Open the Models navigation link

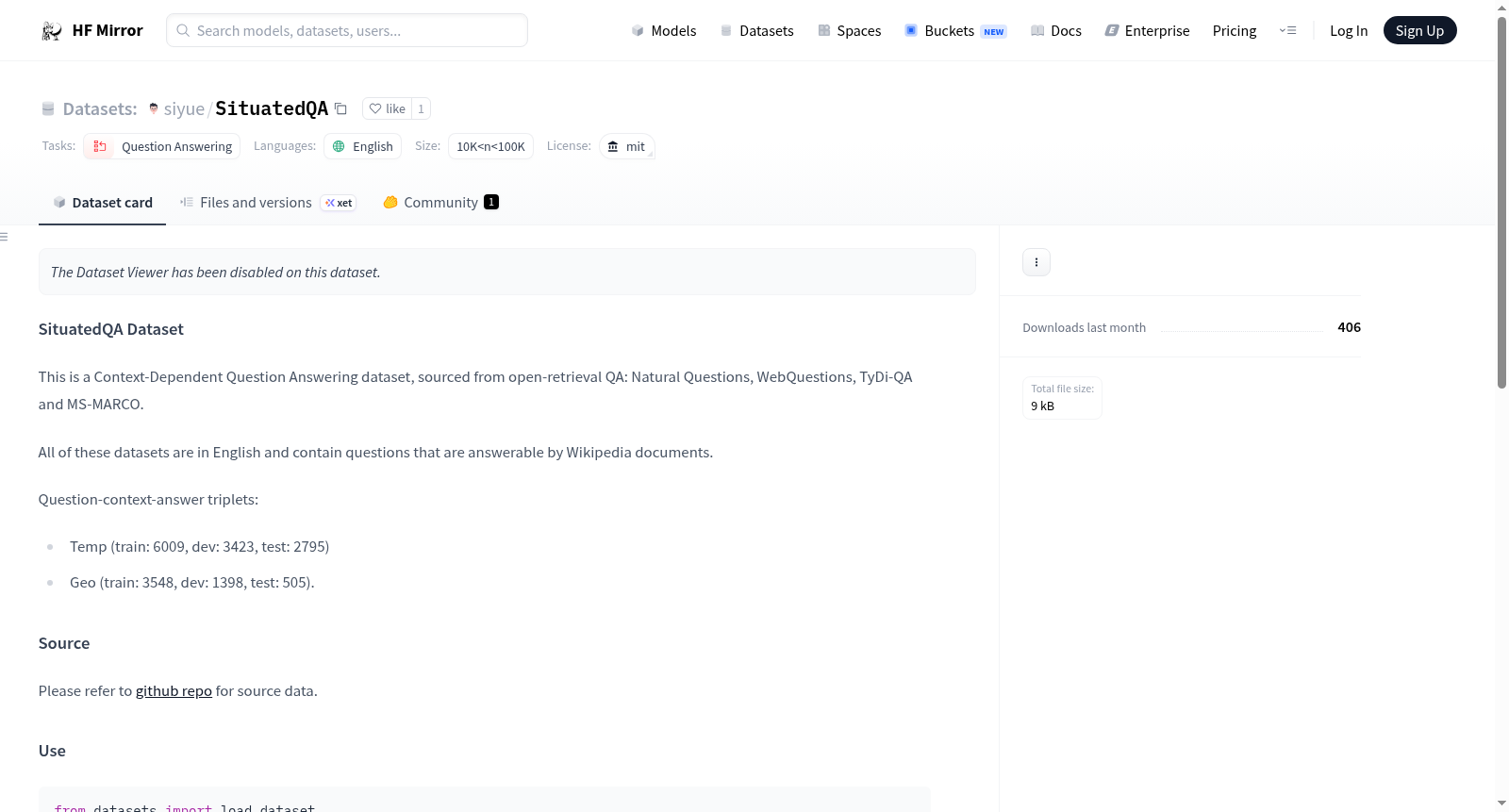pos(664,30)
